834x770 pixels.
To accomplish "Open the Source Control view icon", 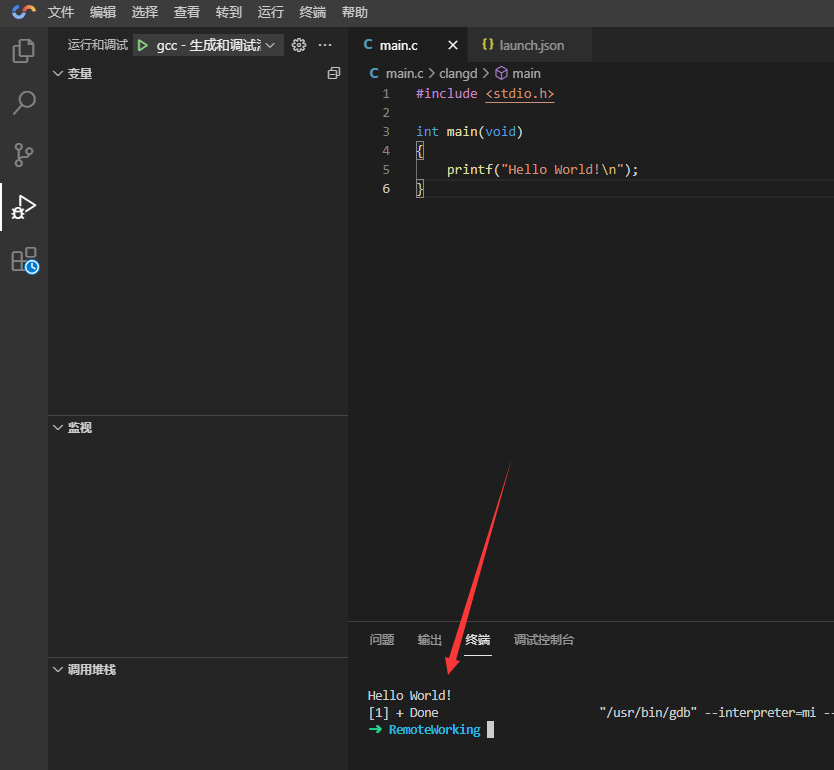I will (x=24, y=155).
